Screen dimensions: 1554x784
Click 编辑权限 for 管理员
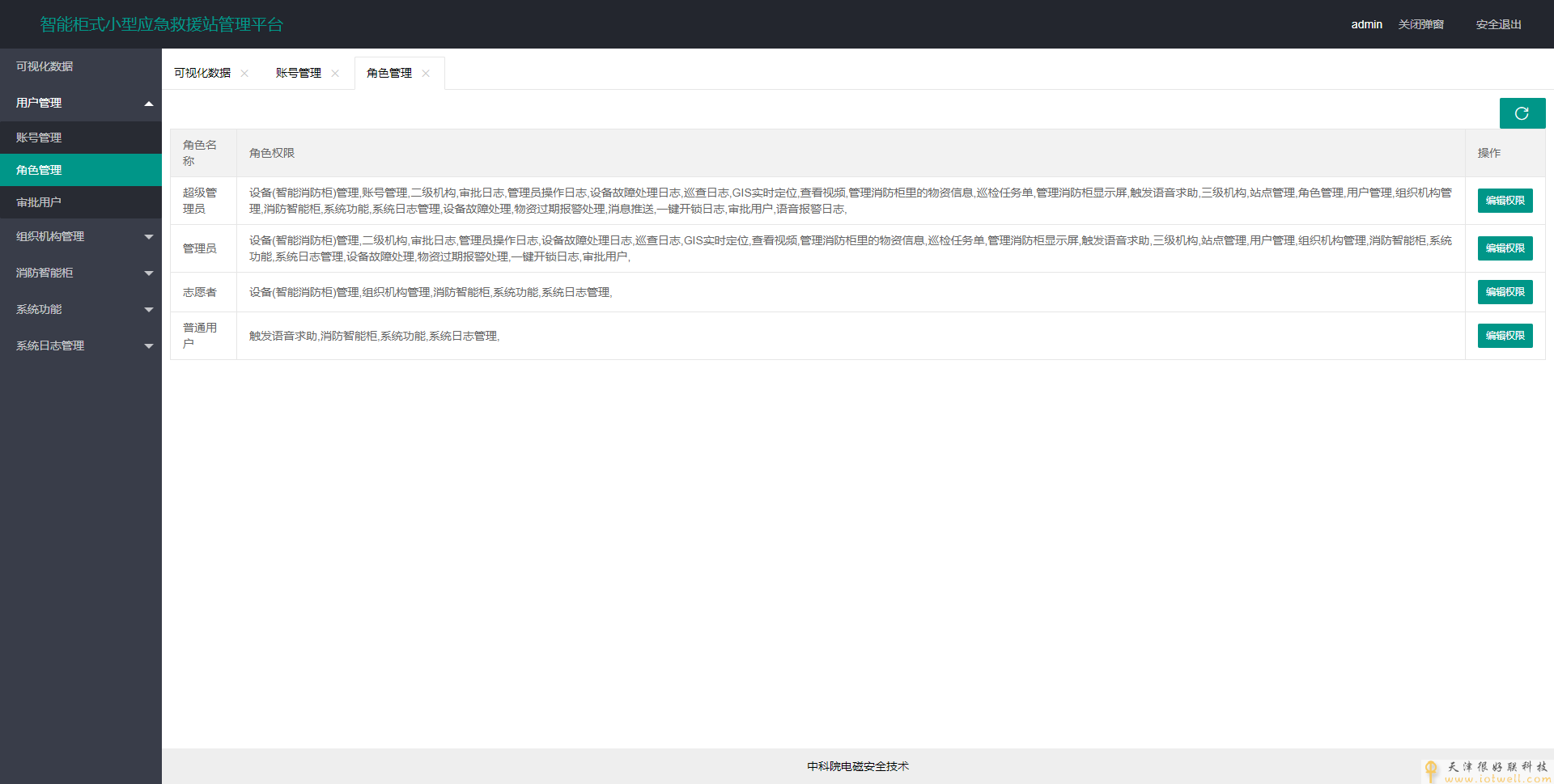[1505, 248]
